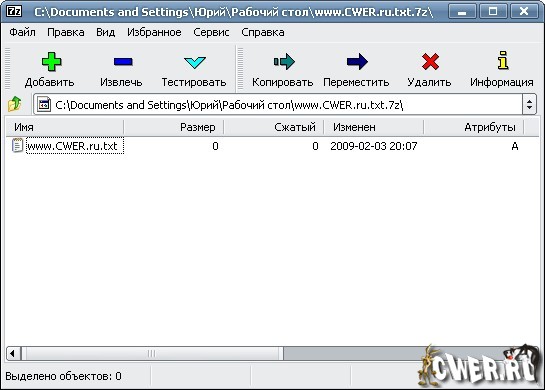Open the Файл menu
Screen dimensions: 545x390
tap(22, 32)
